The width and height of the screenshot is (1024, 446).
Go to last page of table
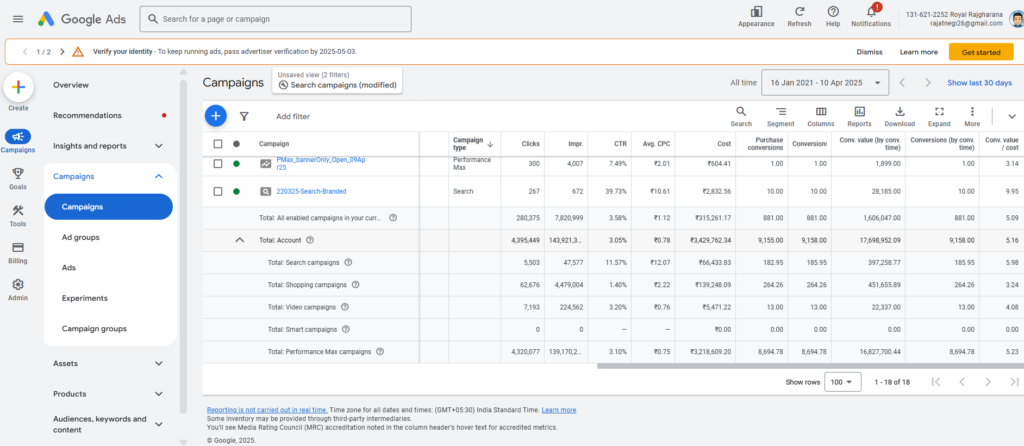tap(1014, 382)
